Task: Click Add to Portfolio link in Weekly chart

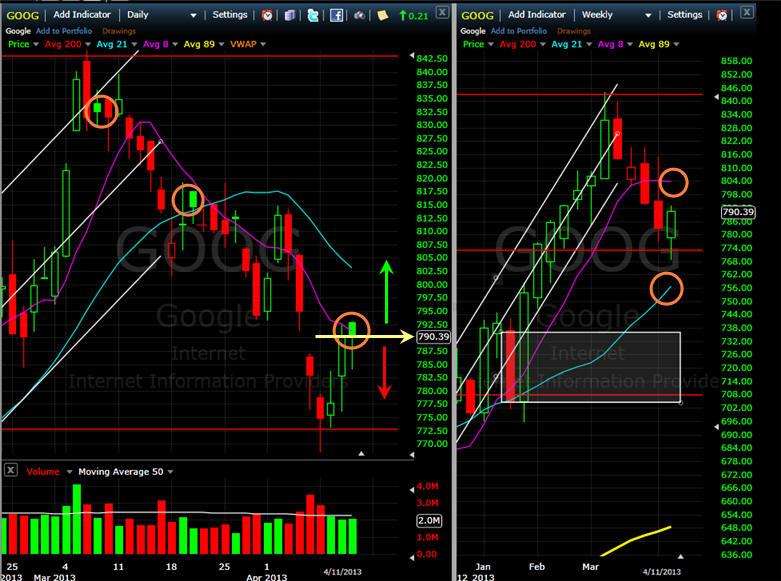Action: click(519, 31)
